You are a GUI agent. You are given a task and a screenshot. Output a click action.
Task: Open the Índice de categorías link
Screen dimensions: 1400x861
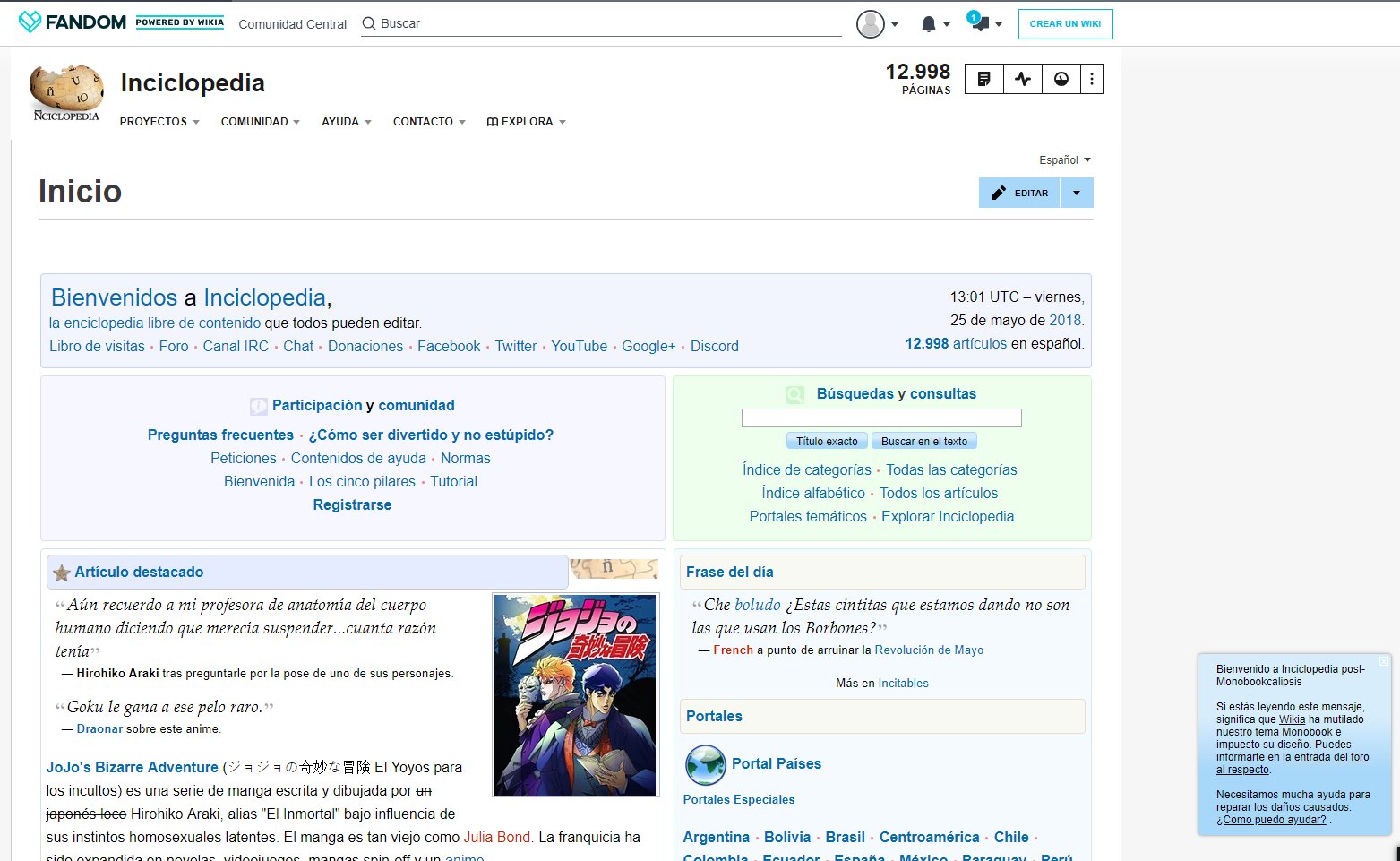pyautogui.click(x=807, y=469)
